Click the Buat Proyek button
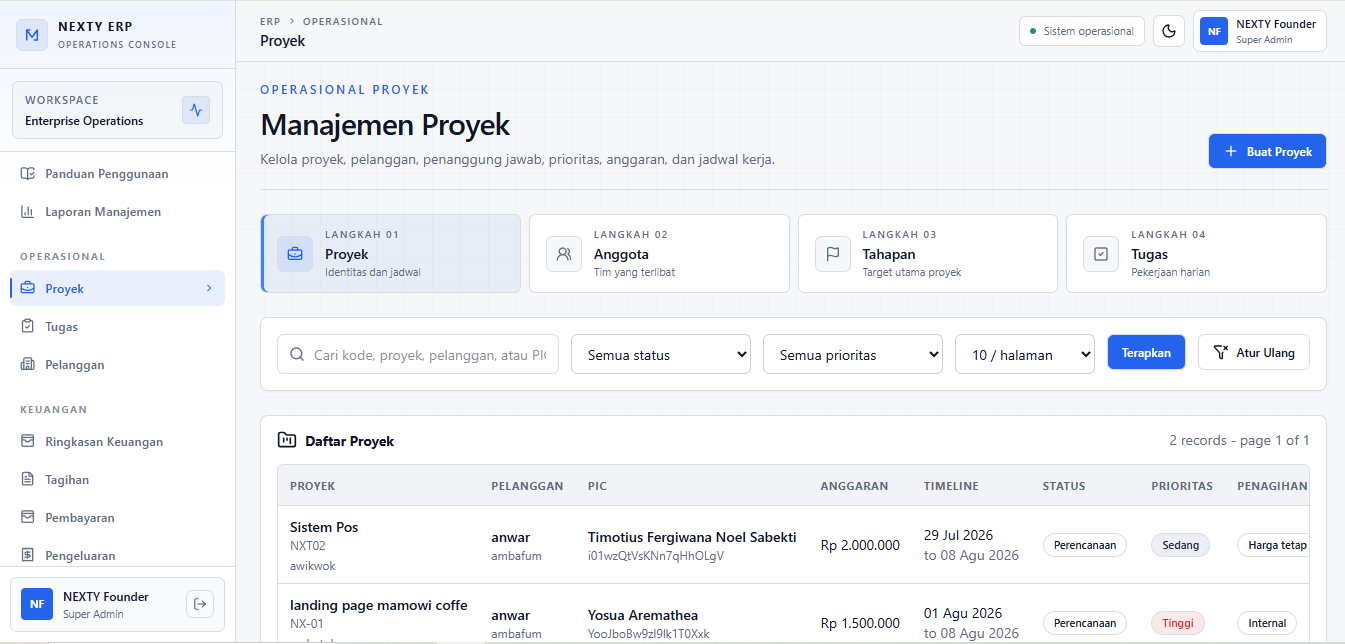1345x644 pixels. point(1267,151)
